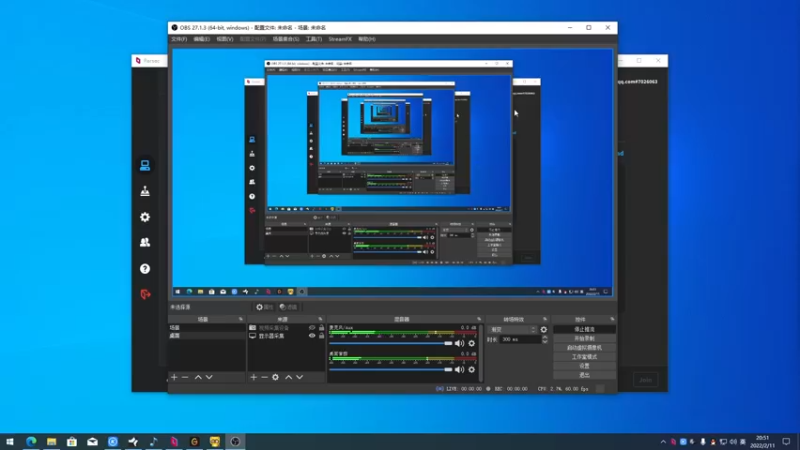Open the 工具(T) menu
This screenshot has height=450, width=800.
(x=314, y=39)
